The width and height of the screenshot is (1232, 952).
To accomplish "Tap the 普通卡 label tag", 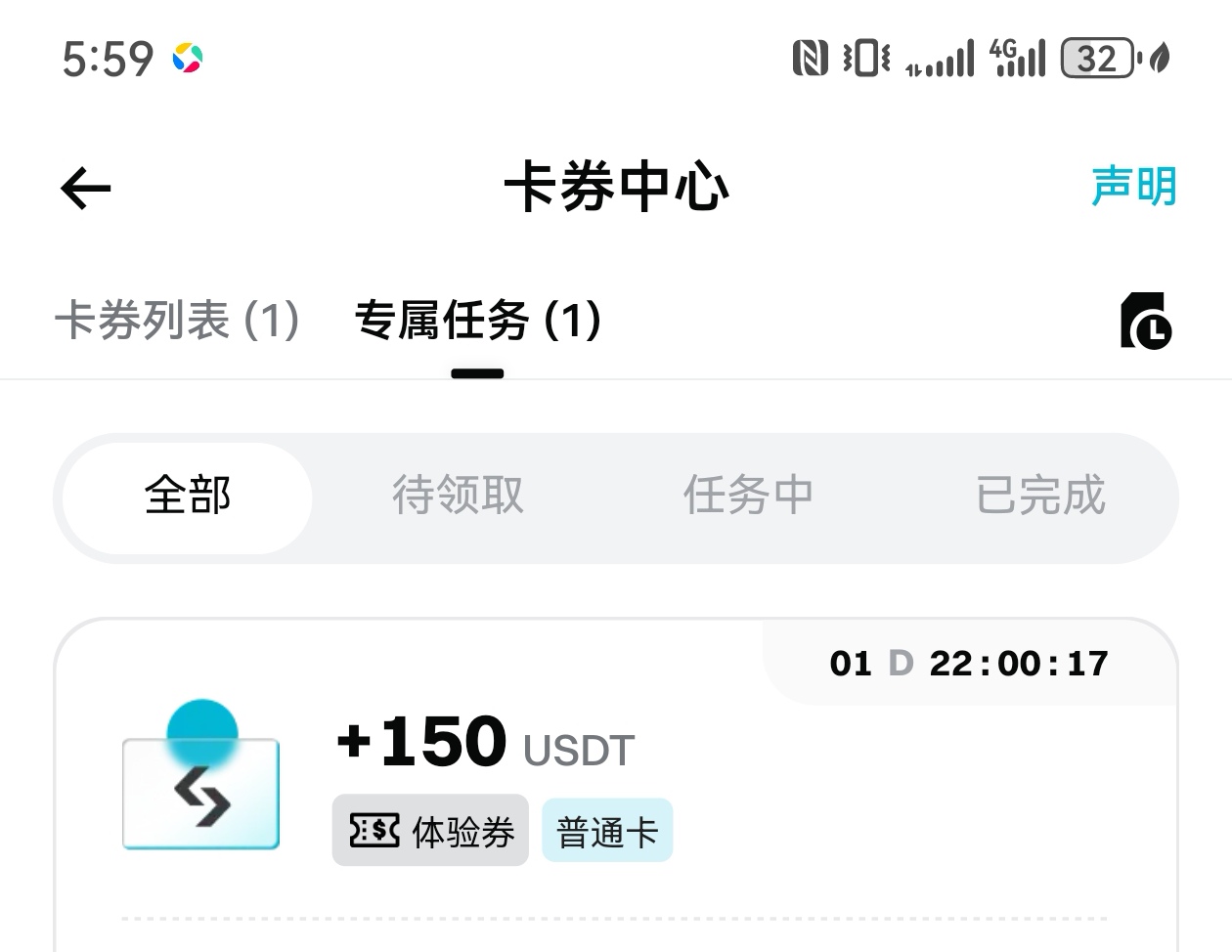I will click(607, 830).
